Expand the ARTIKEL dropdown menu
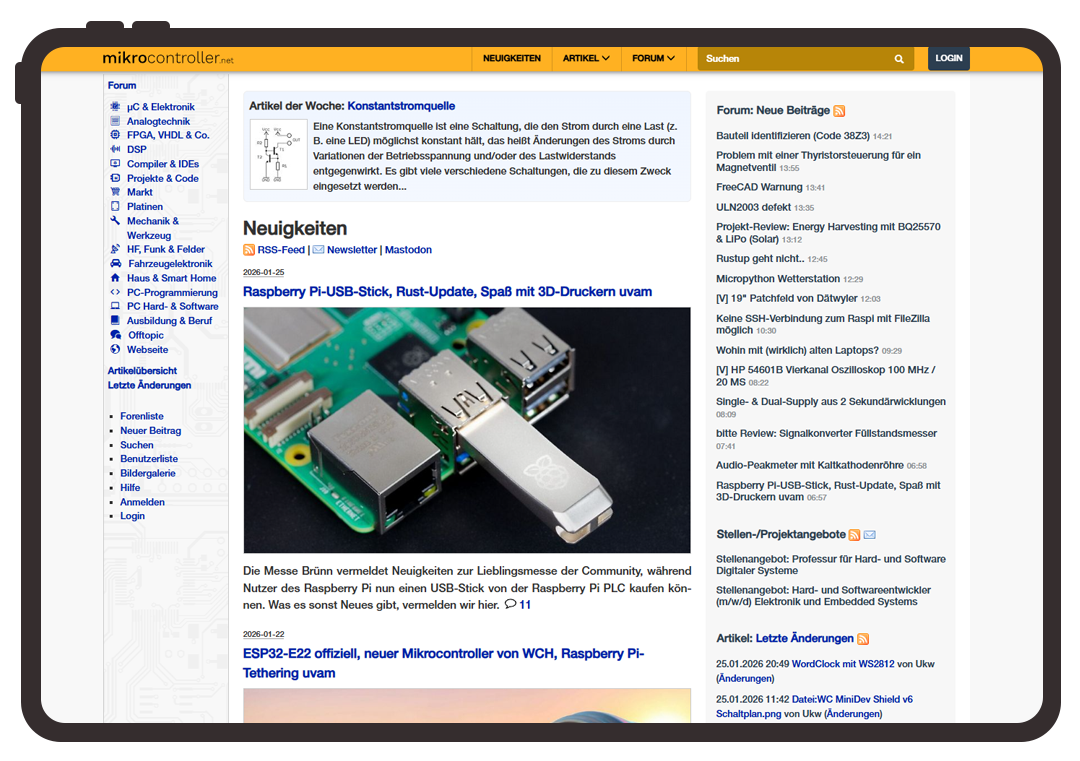This screenshot has height=761, width=1080. tap(586, 59)
